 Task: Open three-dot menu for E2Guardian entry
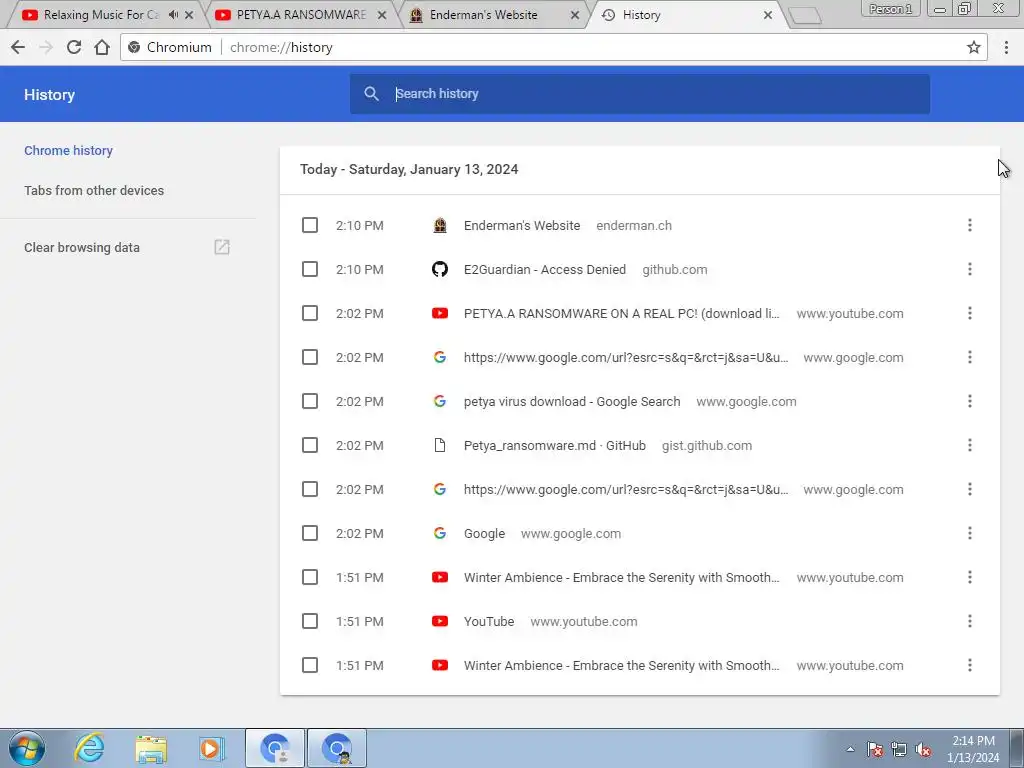click(x=969, y=269)
